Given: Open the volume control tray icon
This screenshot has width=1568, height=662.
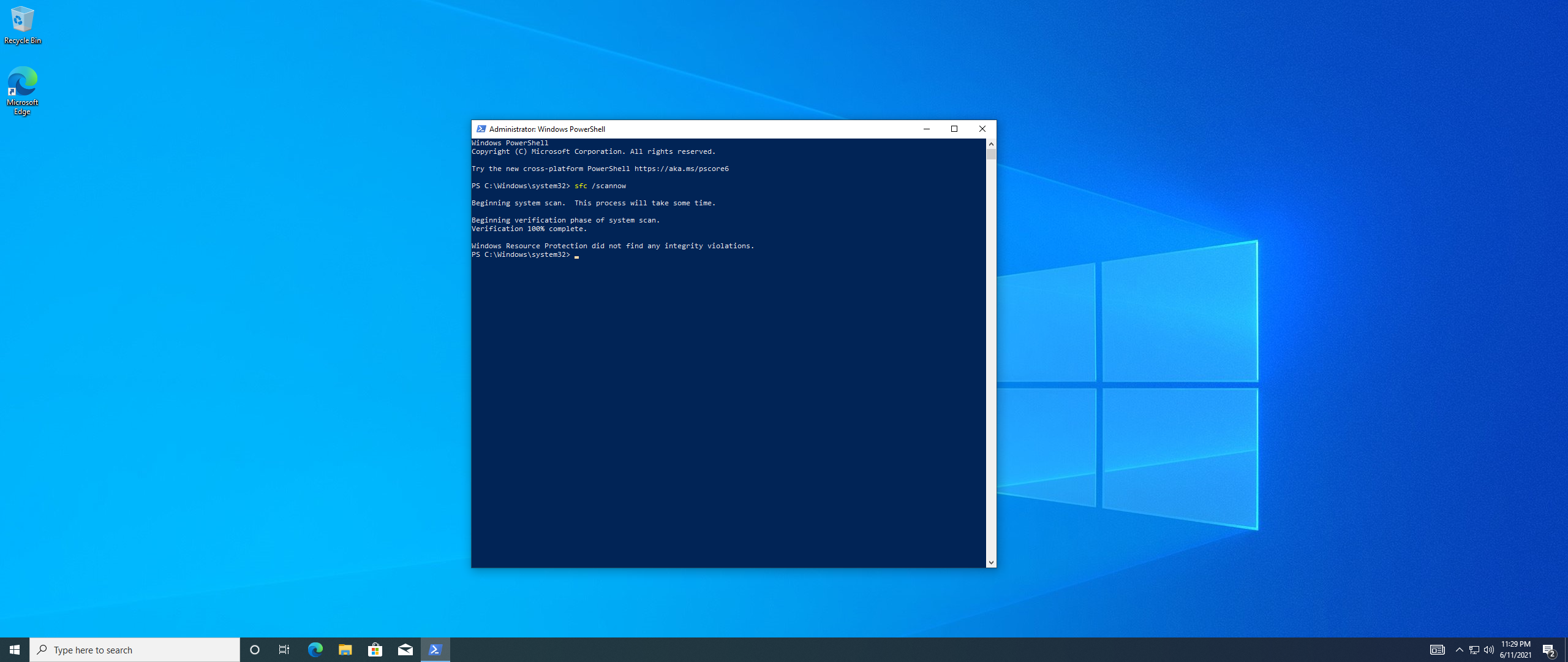Looking at the screenshot, I should coord(1489,650).
